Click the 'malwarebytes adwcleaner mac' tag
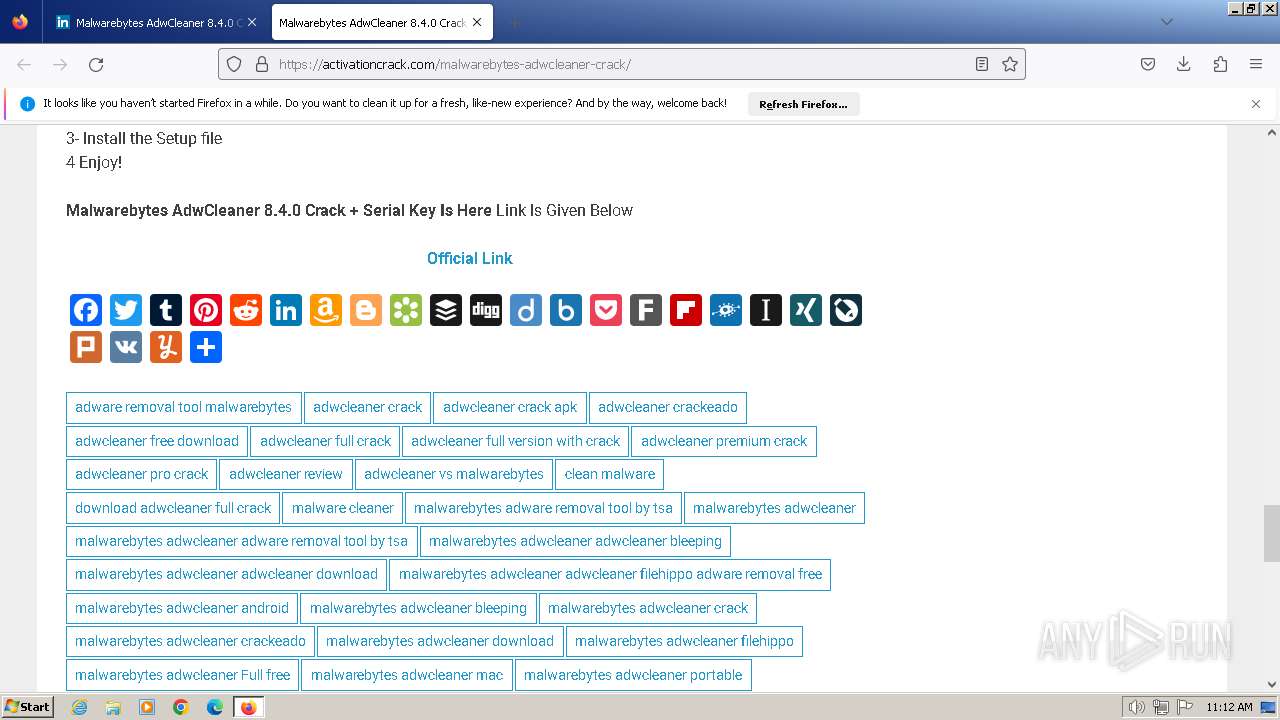 coord(407,675)
